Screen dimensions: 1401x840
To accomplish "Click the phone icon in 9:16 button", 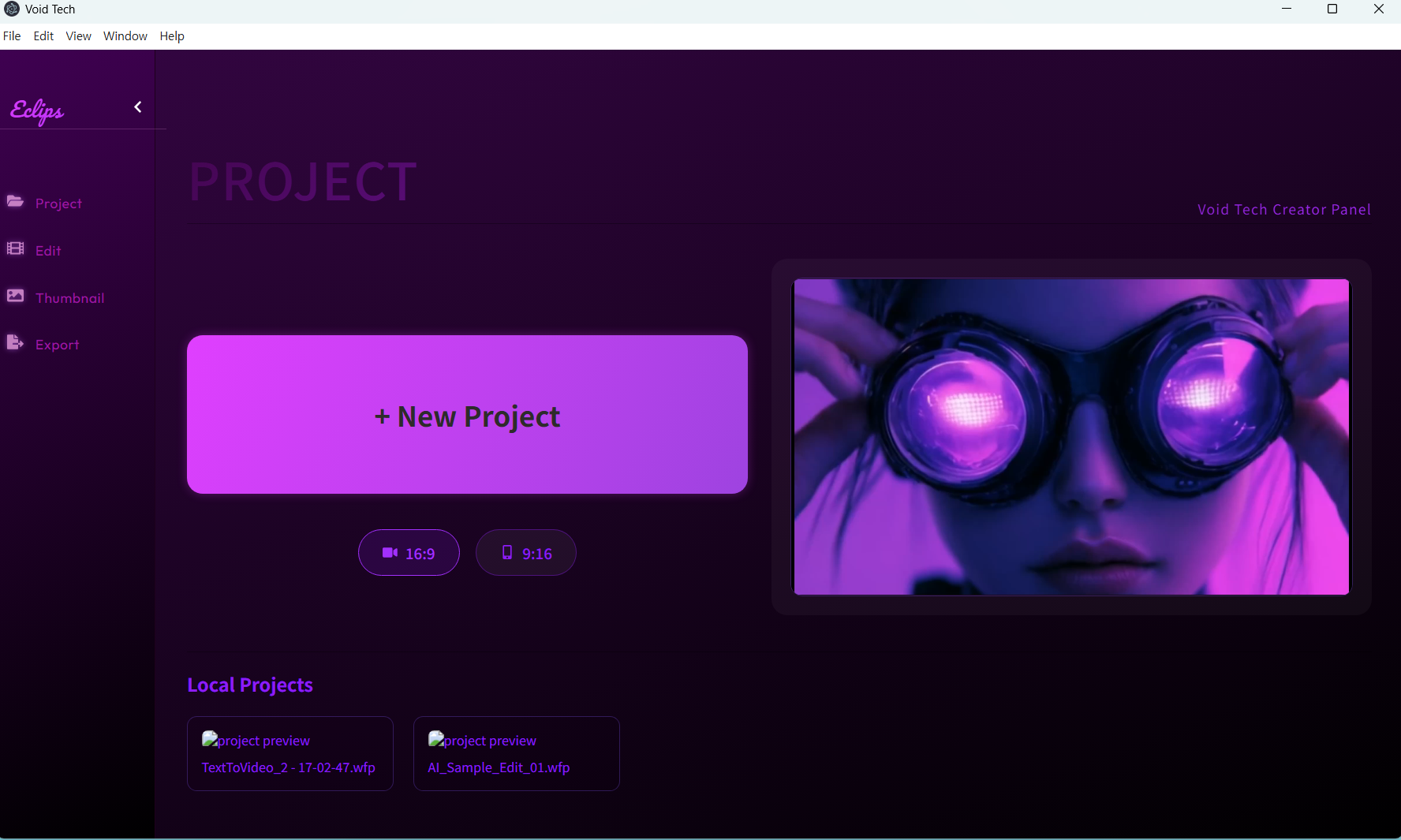I will 507,553.
